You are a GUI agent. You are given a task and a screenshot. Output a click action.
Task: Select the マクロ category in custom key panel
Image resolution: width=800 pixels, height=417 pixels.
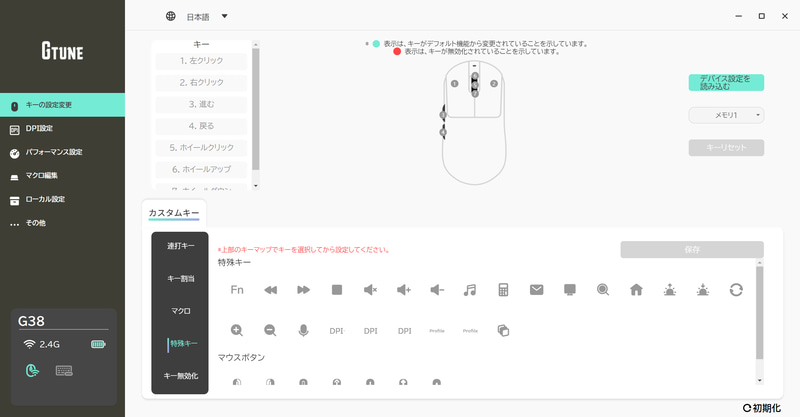(180, 311)
